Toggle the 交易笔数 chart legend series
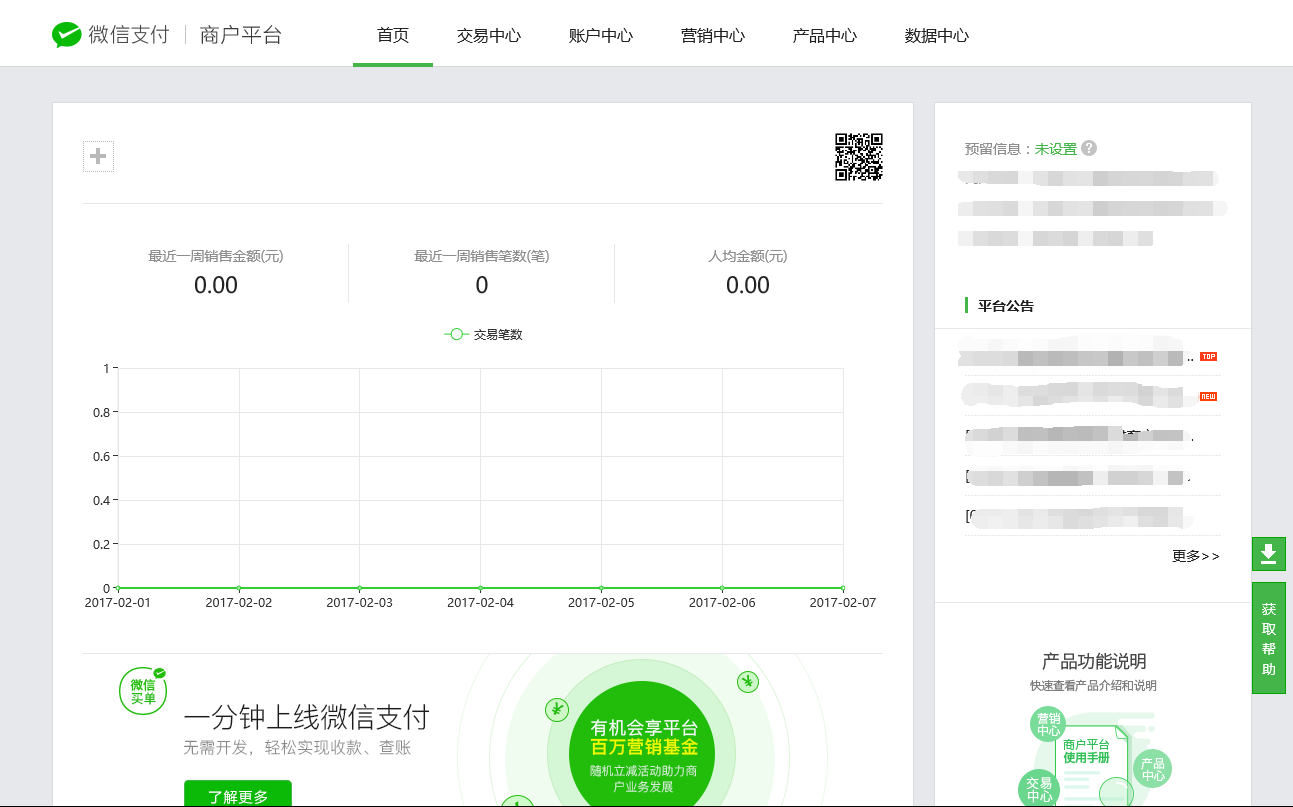The height and width of the screenshot is (807, 1293). [x=484, y=334]
